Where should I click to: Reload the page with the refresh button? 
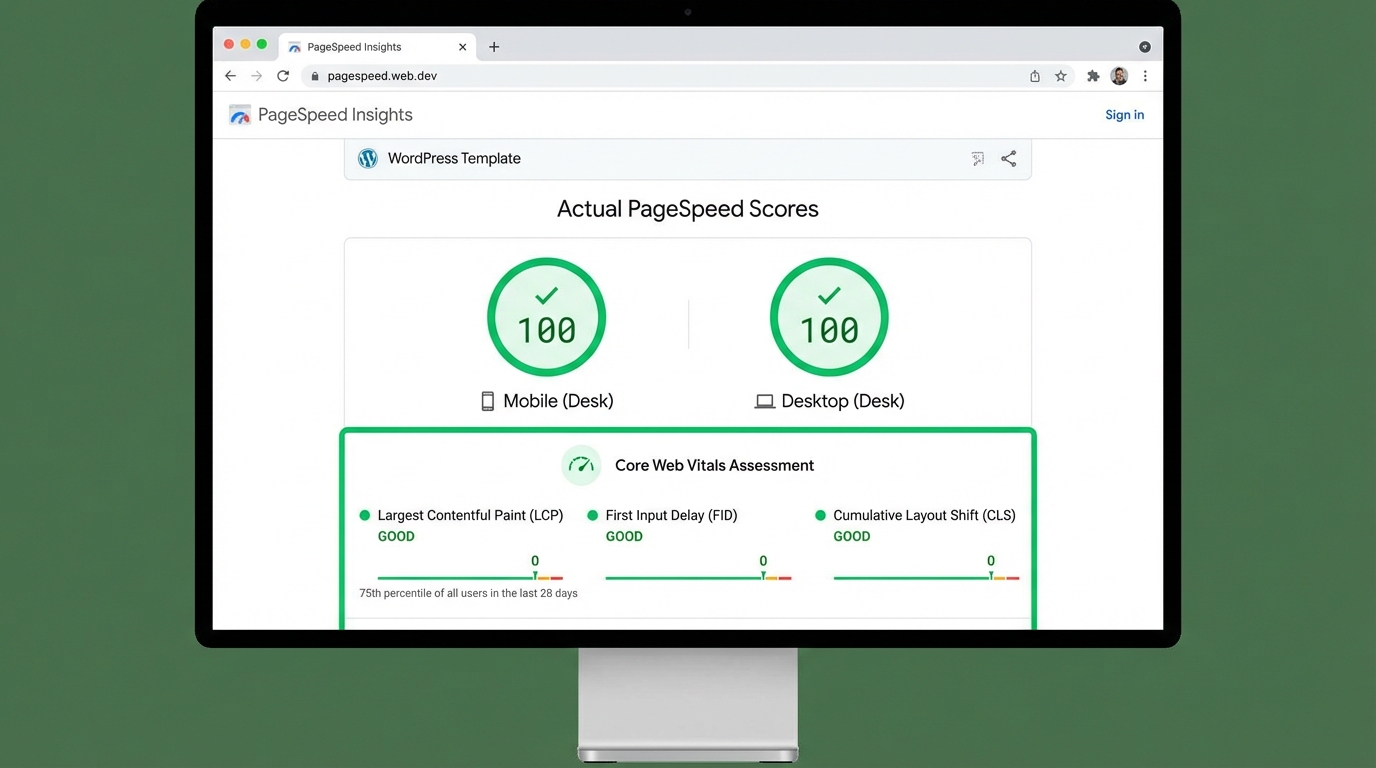click(x=283, y=75)
